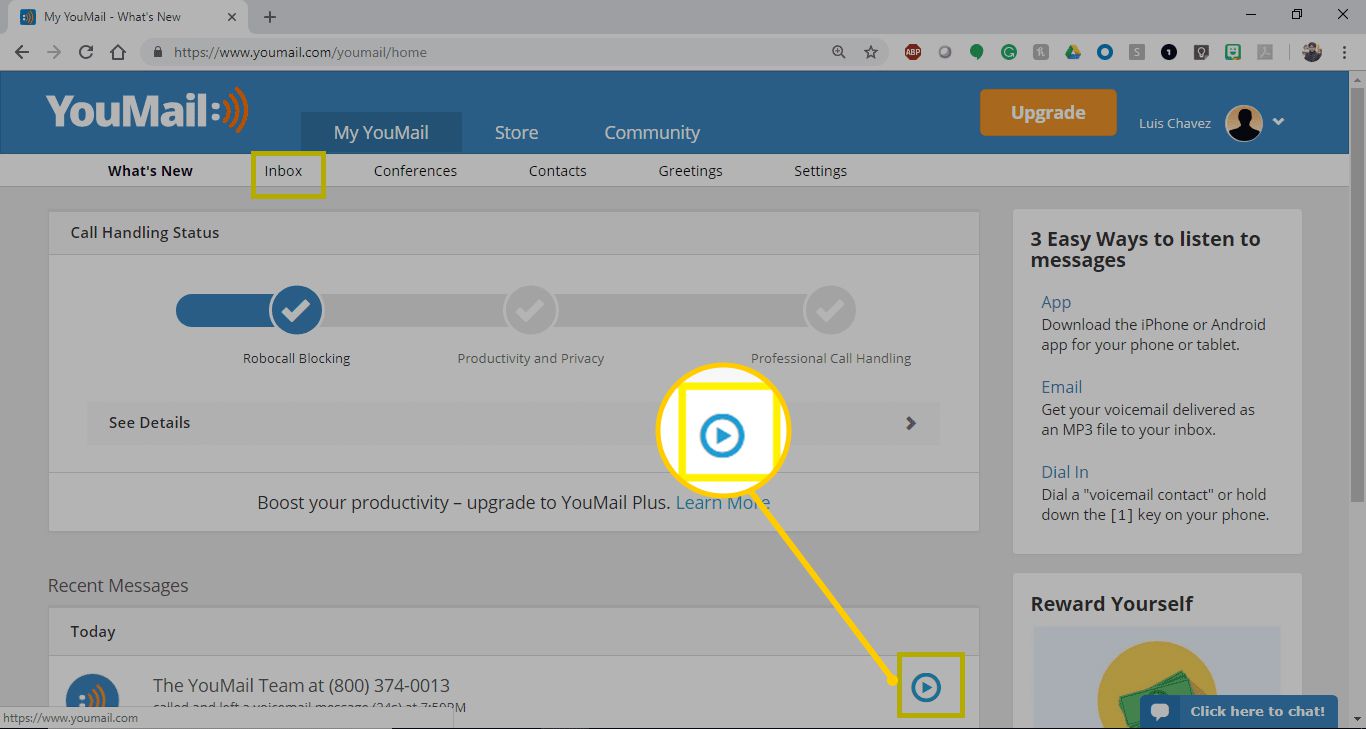The width and height of the screenshot is (1366, 729).
Task: Open the Click here to chat widget
Action: tap(1239, 711)
